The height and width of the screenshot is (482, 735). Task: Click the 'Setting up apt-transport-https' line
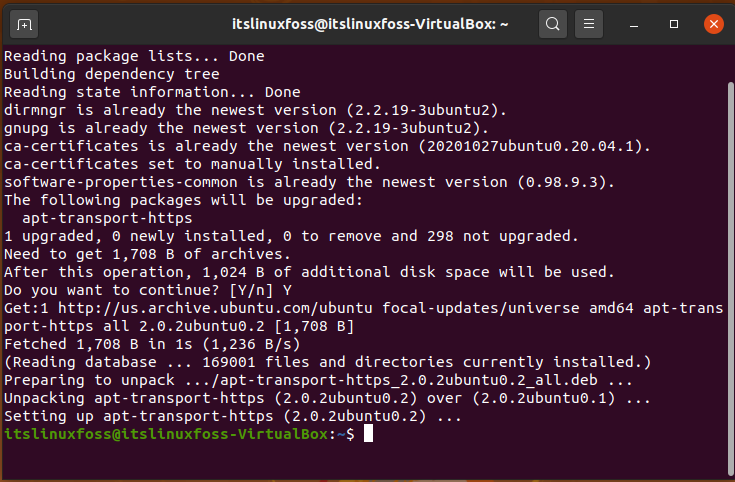click(x=233, y=416)
